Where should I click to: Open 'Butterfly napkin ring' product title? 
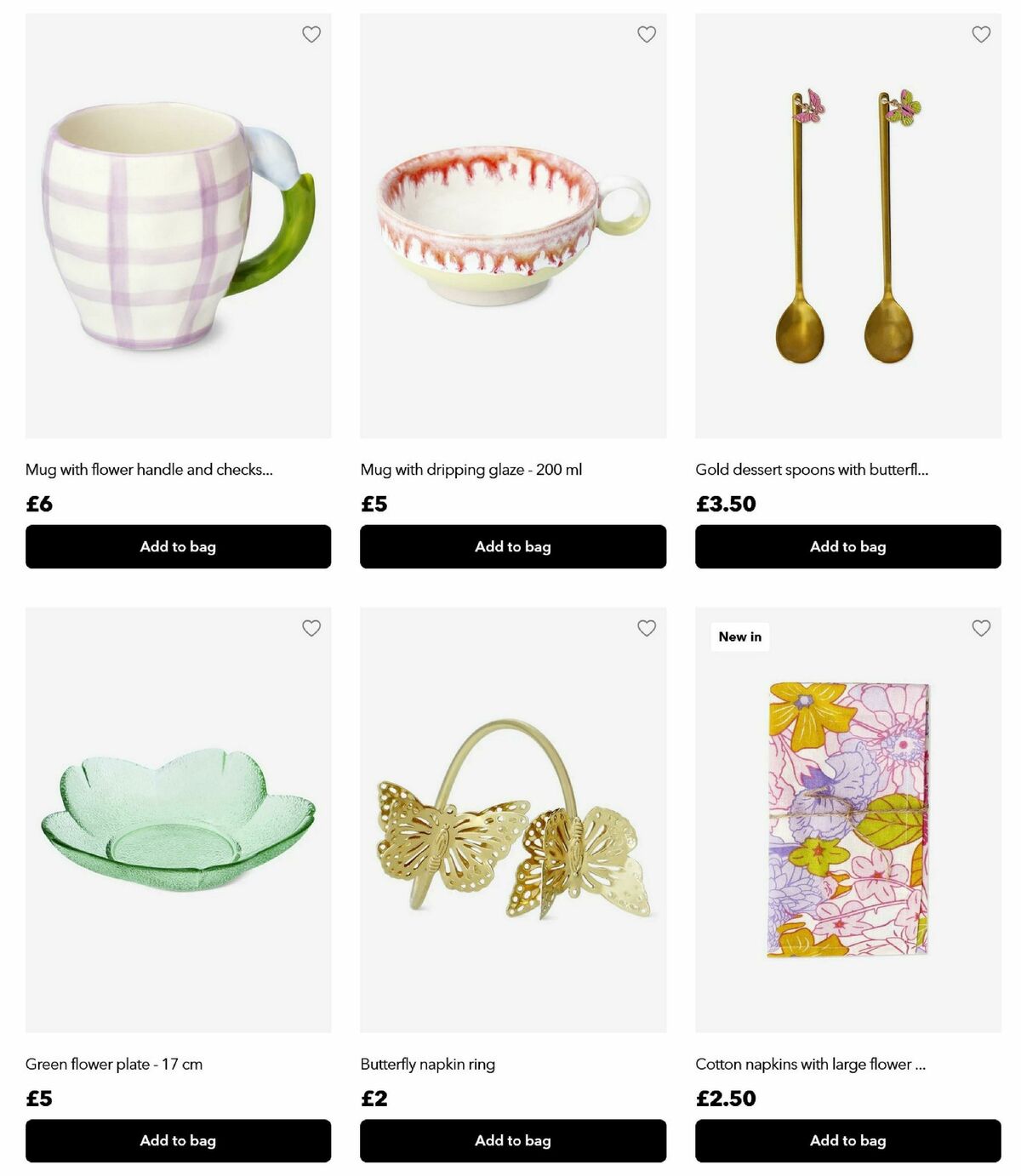pyautogui.click(x=427, y=1064)
